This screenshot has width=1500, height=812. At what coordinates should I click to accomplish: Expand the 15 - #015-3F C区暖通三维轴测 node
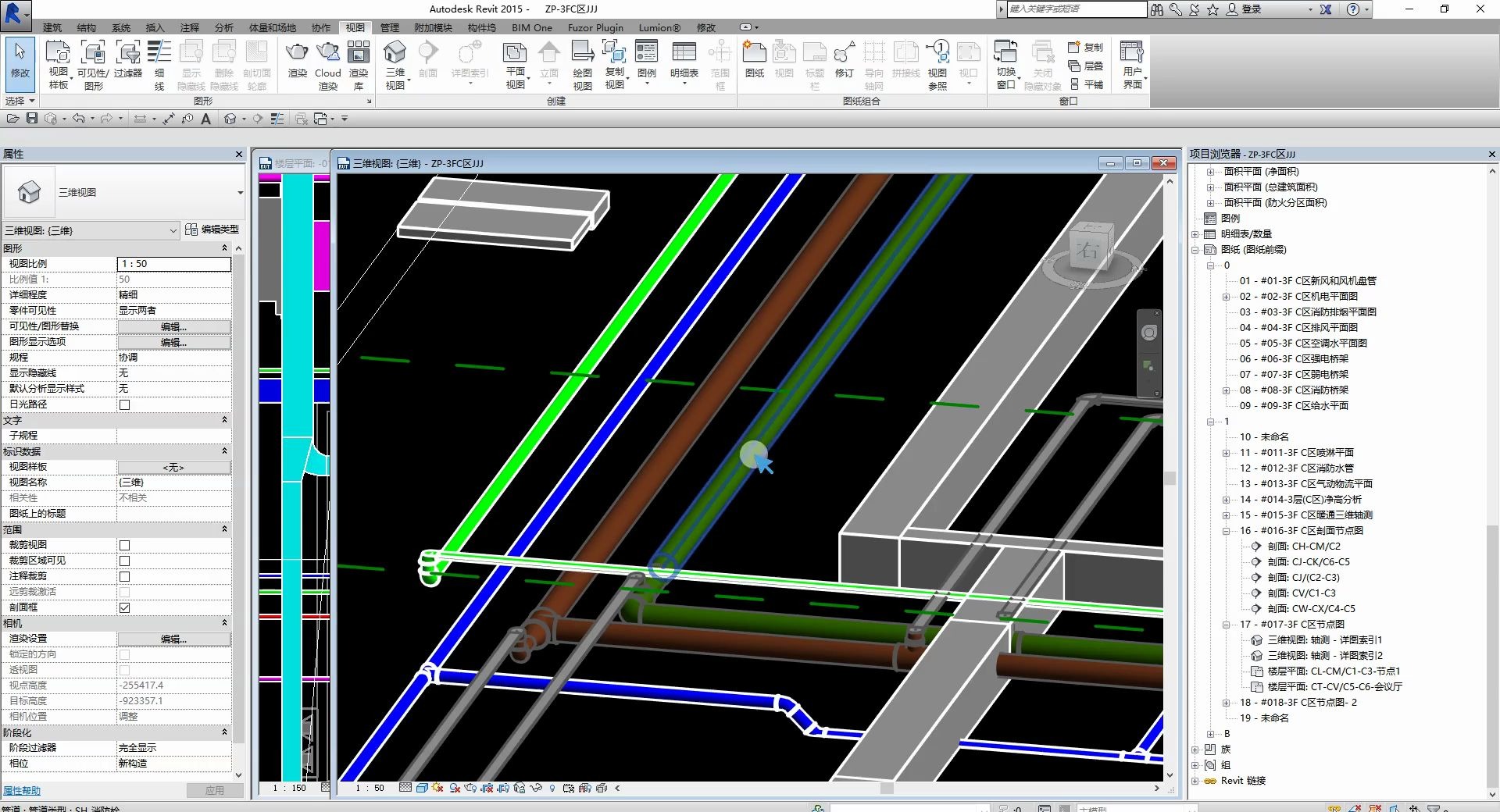pos(1225,515)
